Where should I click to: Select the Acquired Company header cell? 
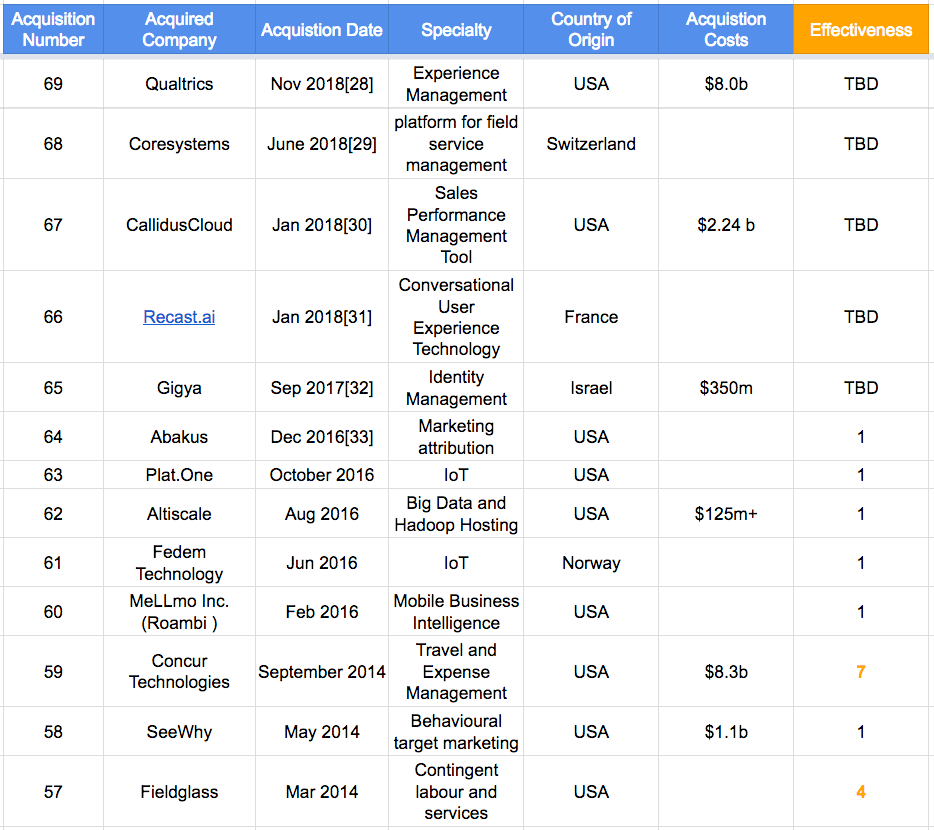(179, 29)
